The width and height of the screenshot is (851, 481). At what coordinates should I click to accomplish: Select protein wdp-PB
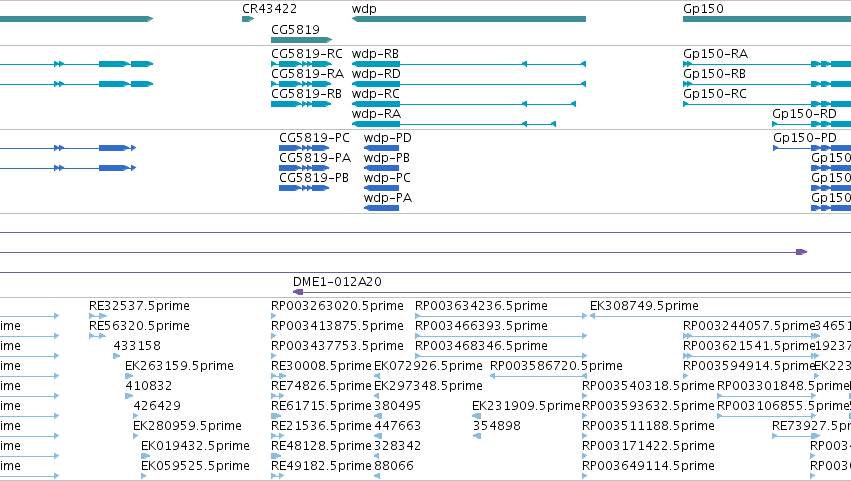click(381, 168)
